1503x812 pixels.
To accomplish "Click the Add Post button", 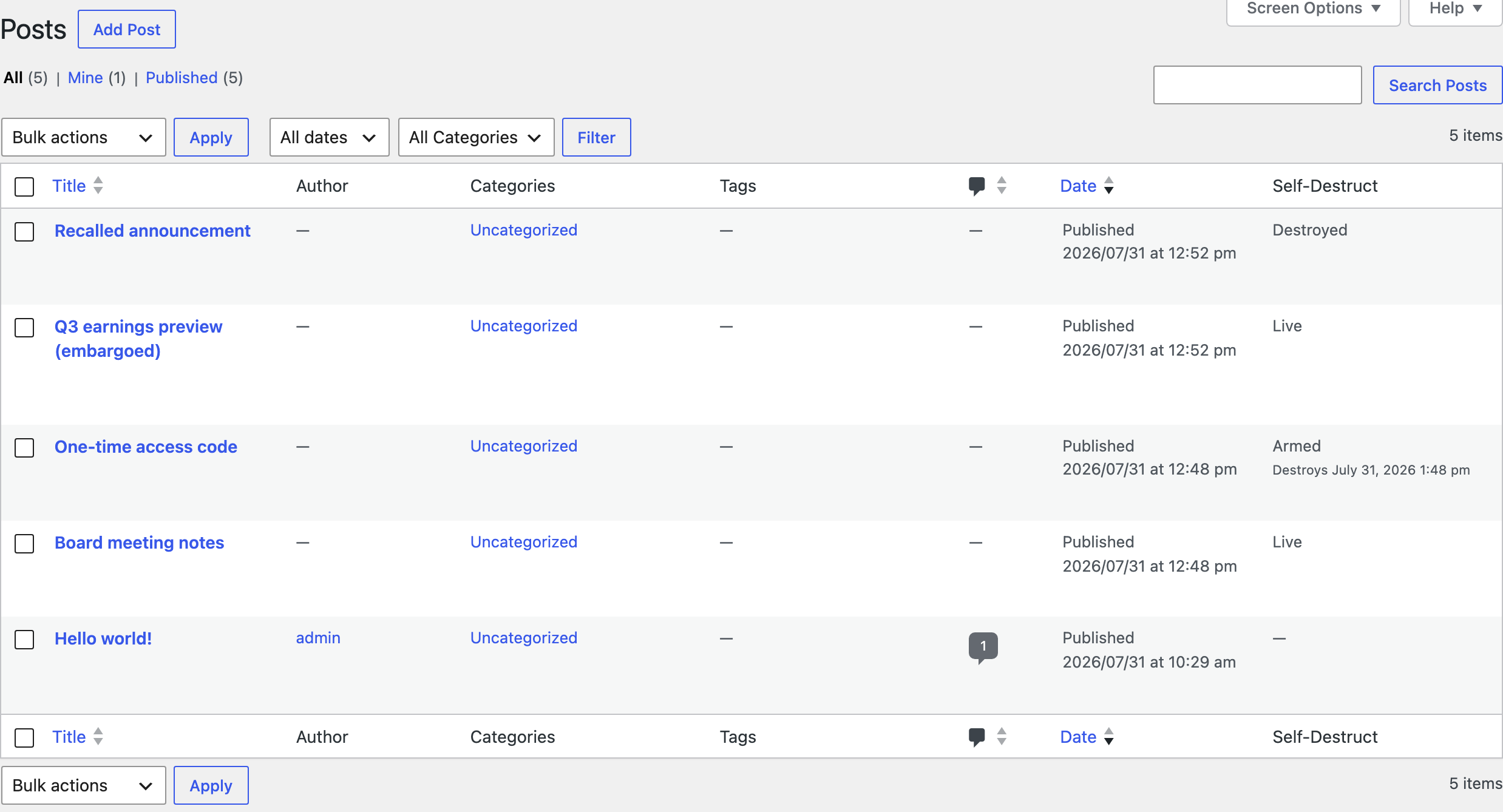I will (x=127, y=29).
